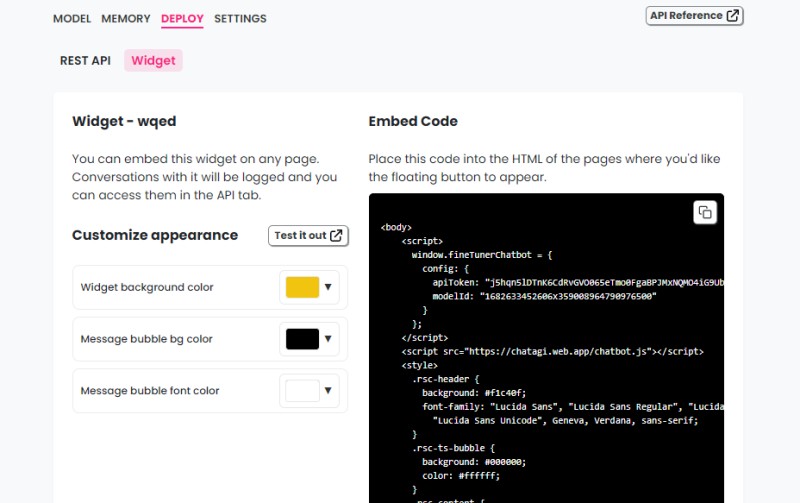
Task: Click the external link icon in API Reference
Action: pos(732,15)
